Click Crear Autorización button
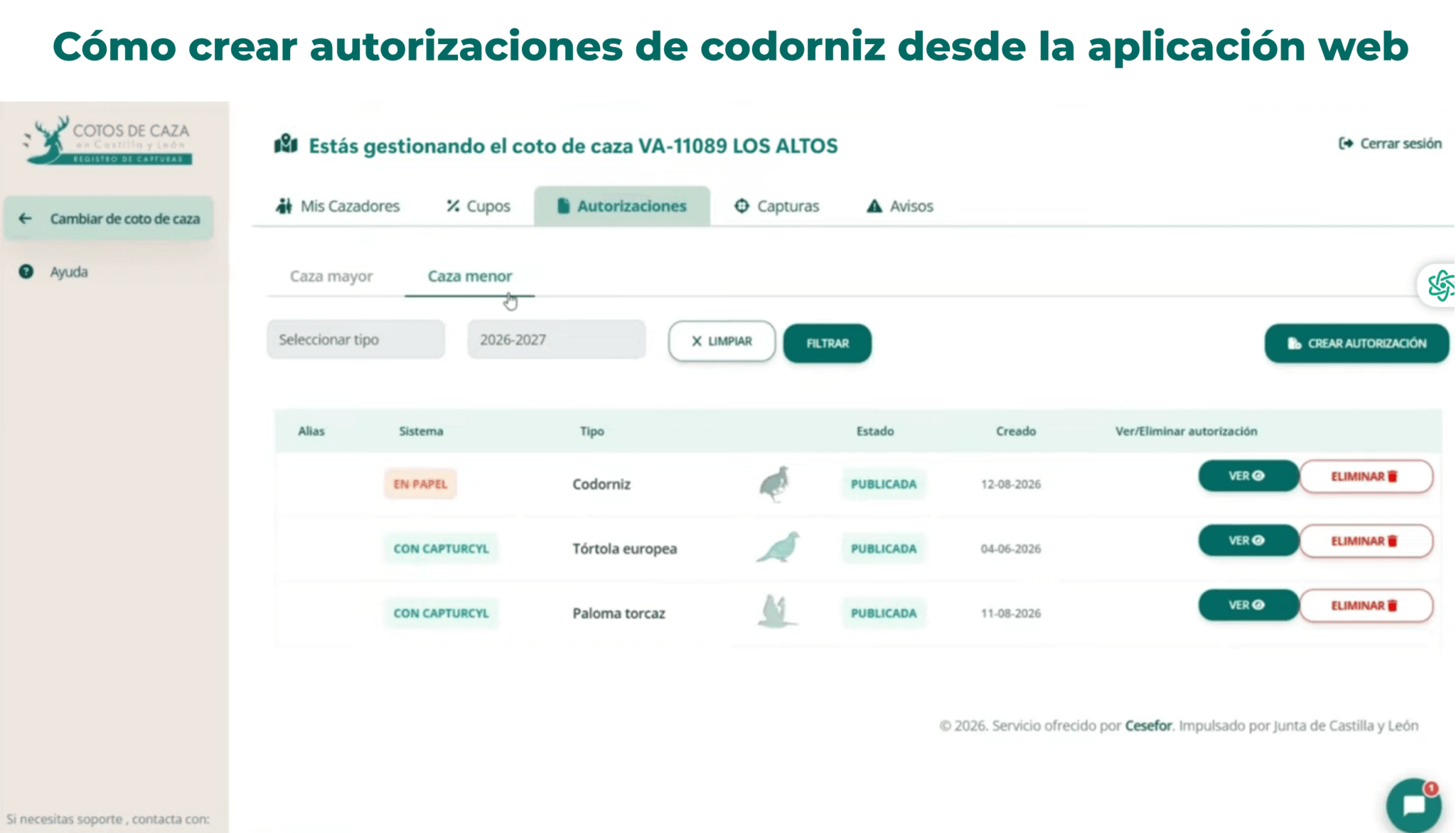 pos(1356,343)
